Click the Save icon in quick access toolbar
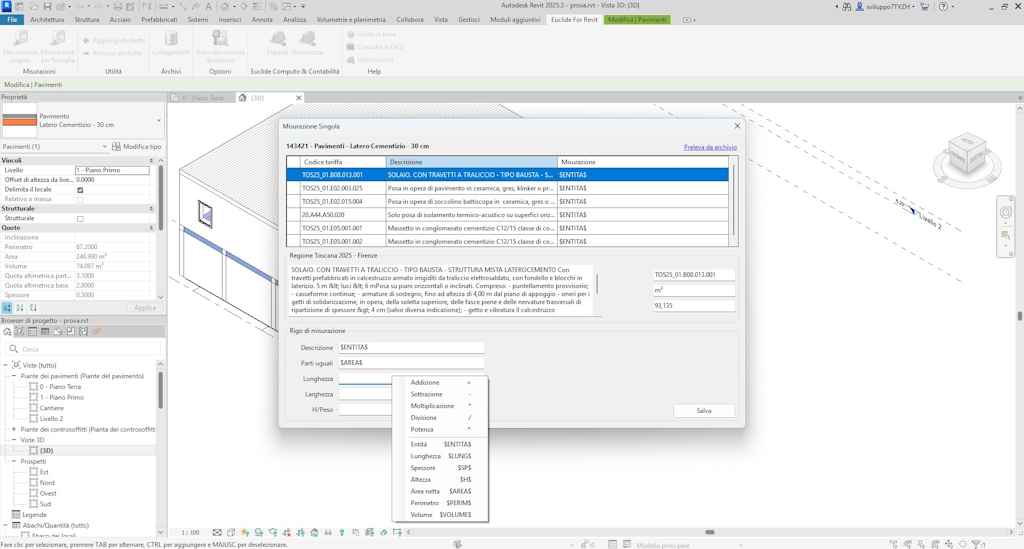Image resolution: width=1024 pixels, height=549 pixels. (47, 7)
